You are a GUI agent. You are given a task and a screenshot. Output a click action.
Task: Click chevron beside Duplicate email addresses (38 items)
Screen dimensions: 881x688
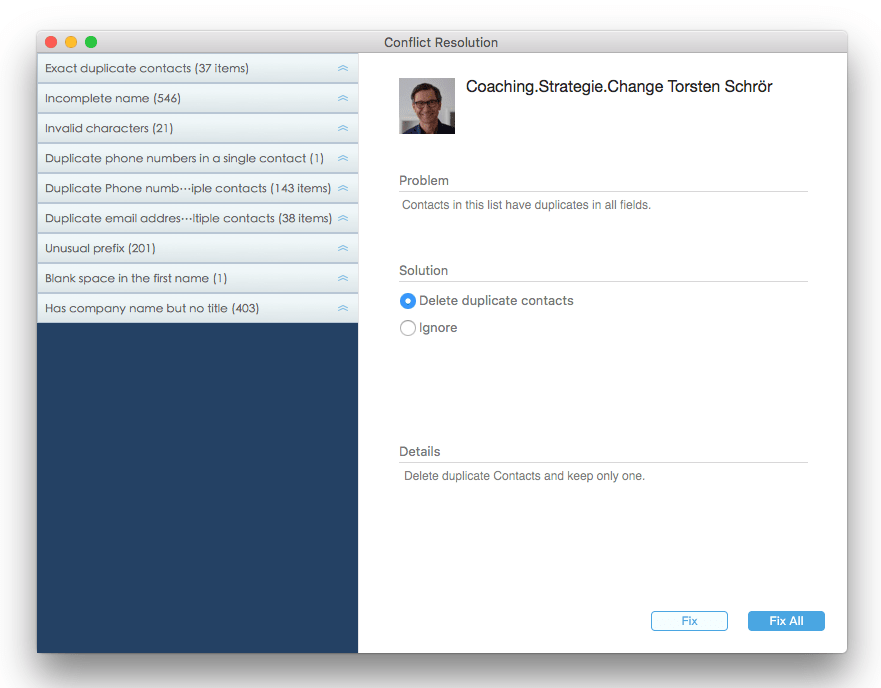tap(343, 219)
